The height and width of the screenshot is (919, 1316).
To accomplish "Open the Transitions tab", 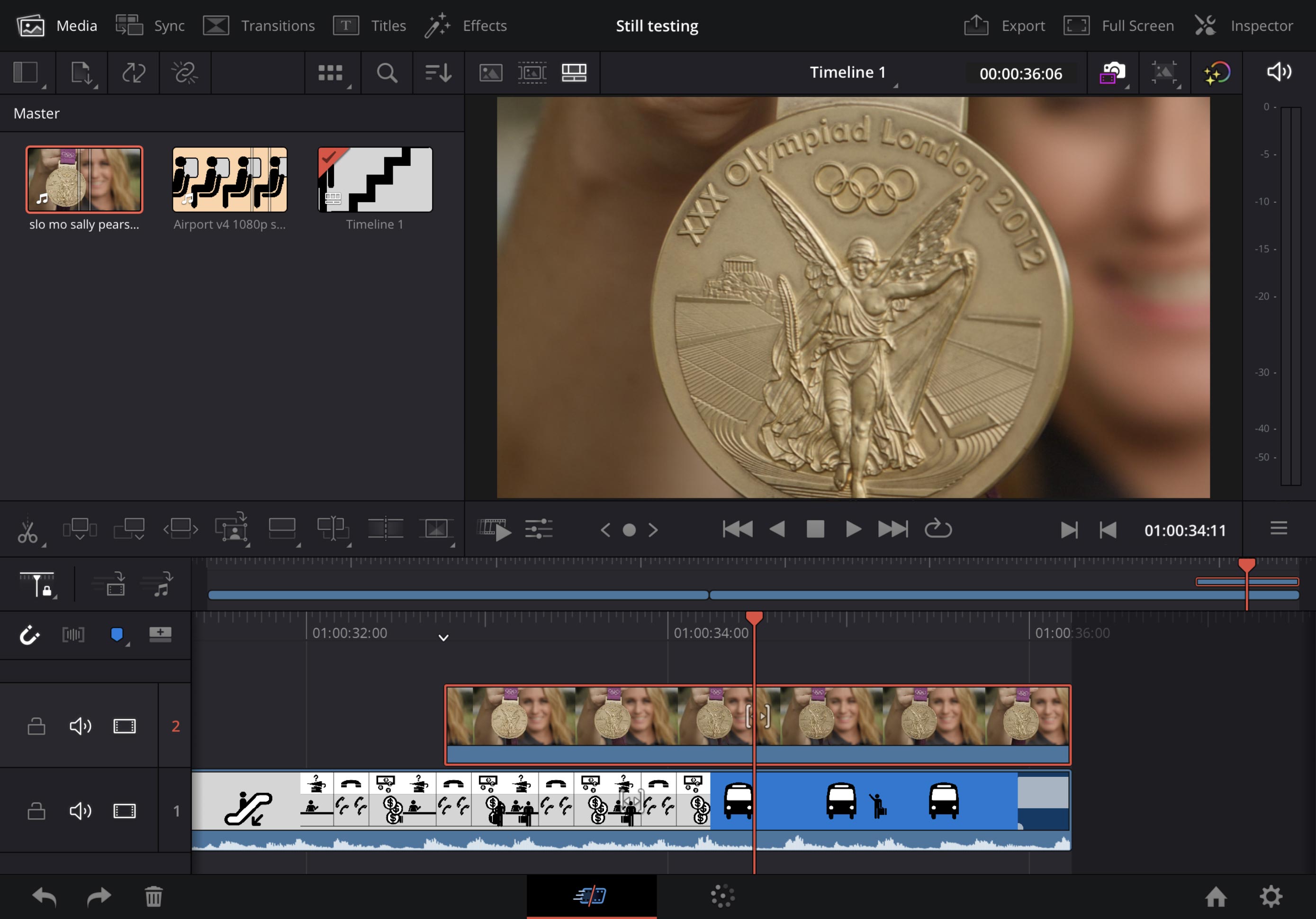I will coord(259,26).
